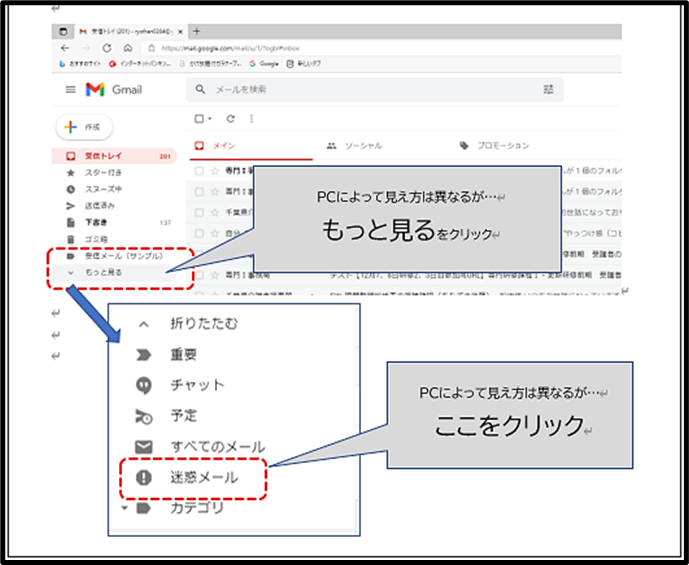The height and width of the screenshot is (565, 689).
Task: Switch to the プロモーション tab
Action: (495, 146)
